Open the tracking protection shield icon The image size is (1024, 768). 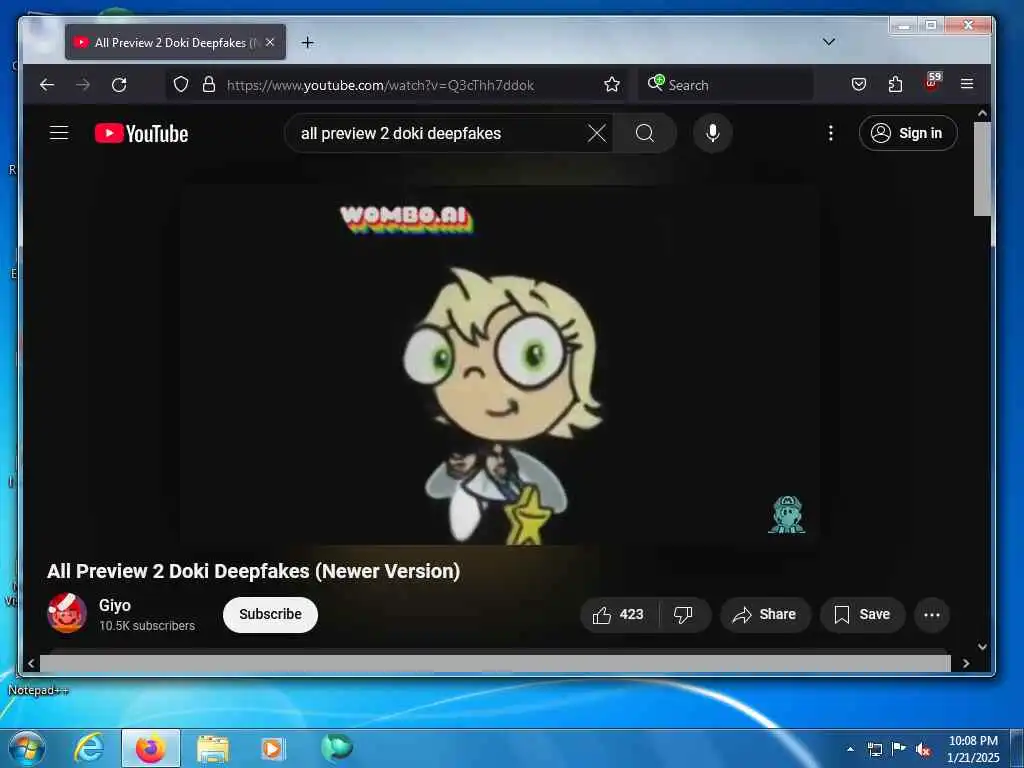point(181,84)
